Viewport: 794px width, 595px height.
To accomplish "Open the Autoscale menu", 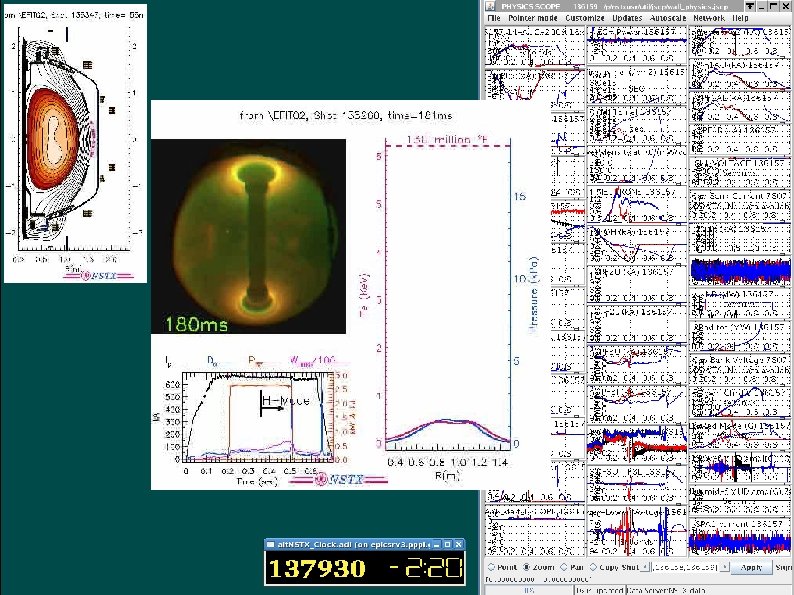I will (x=668, y=18).
